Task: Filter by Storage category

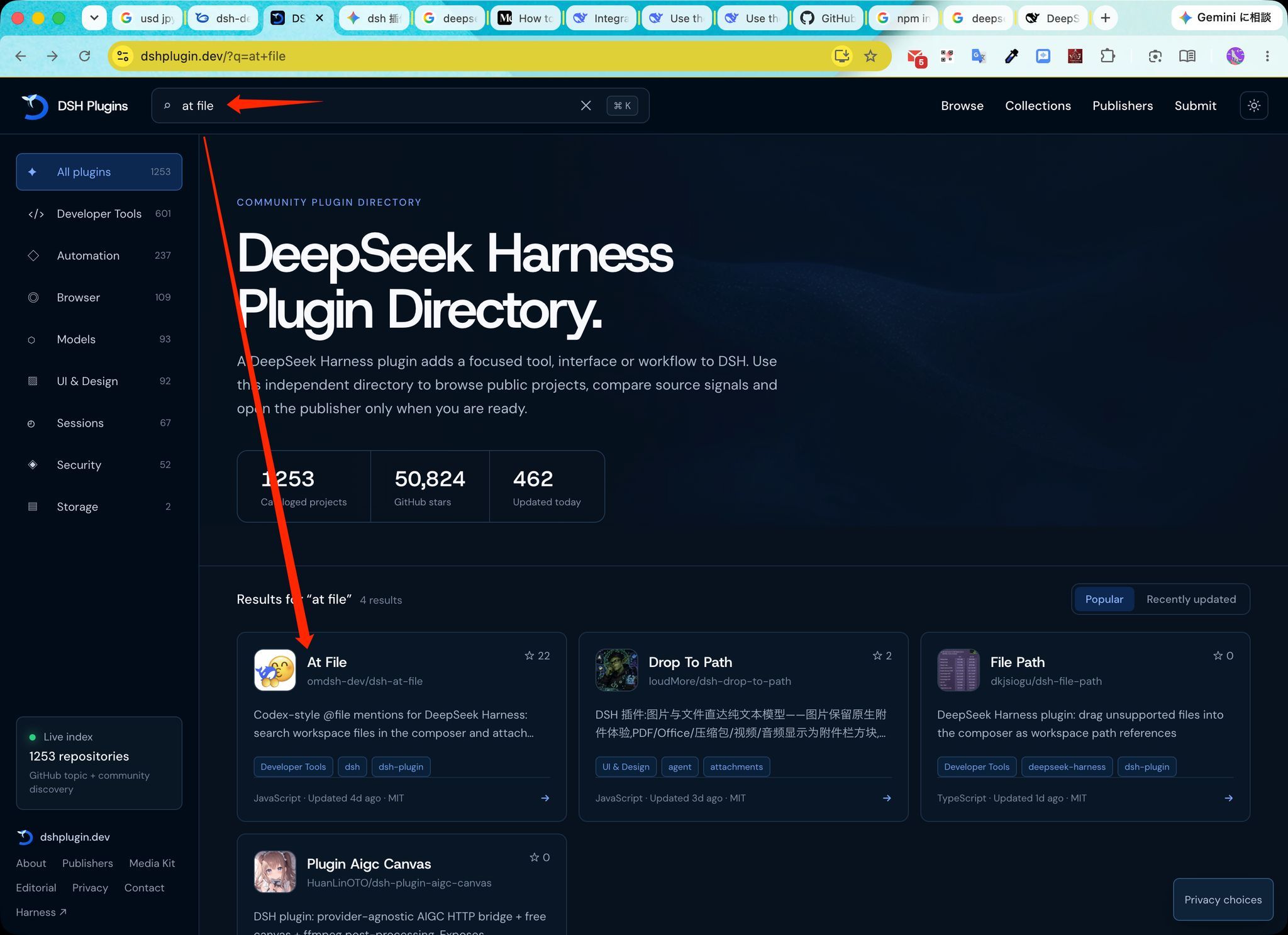Action: tap(99, 507)
